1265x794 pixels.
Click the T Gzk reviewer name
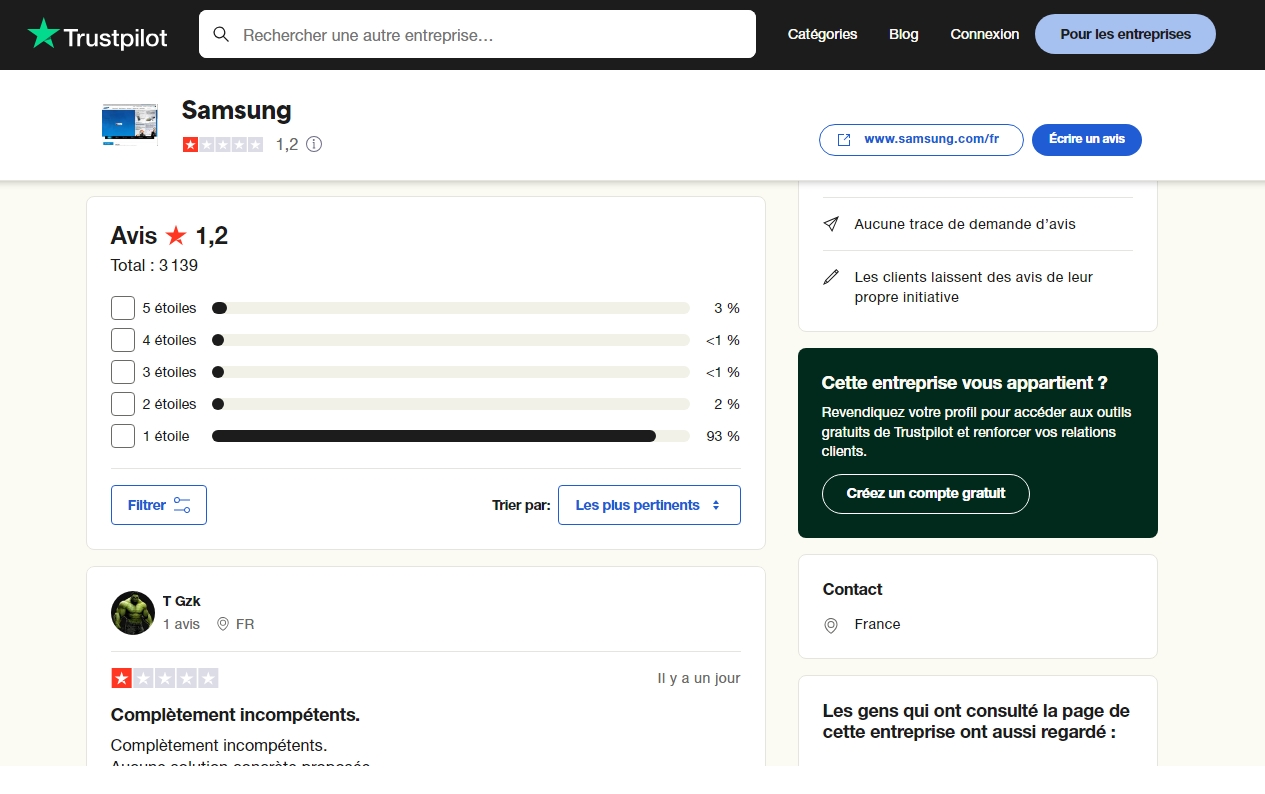(x=182, y=601)
